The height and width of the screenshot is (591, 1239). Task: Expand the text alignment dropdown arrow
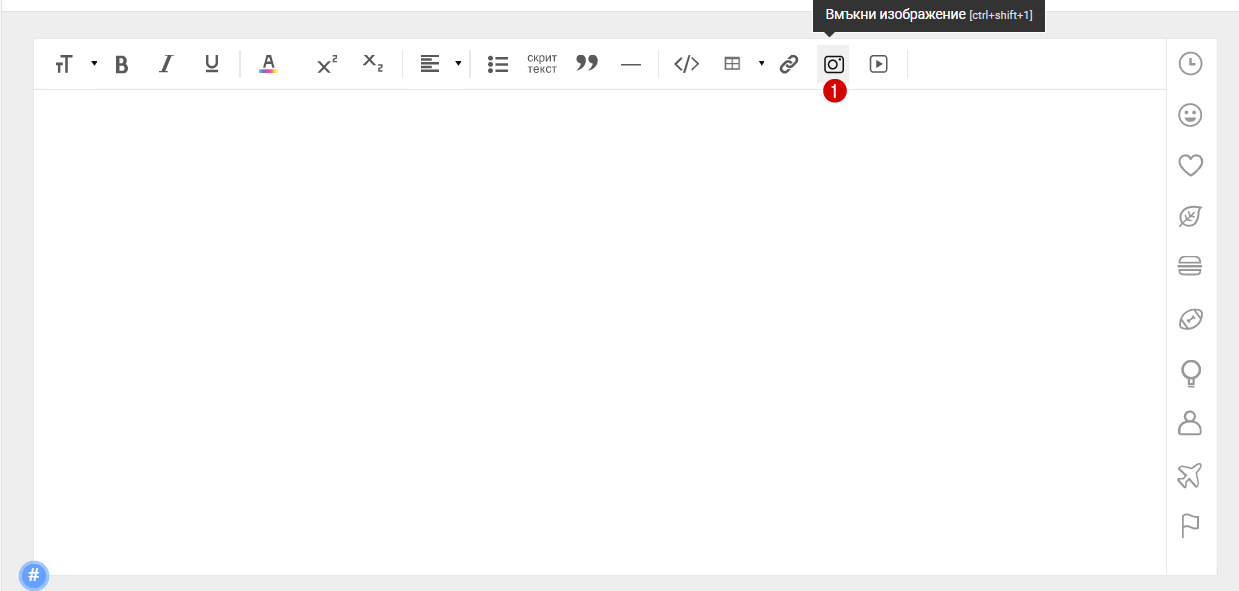coord(458,64)
